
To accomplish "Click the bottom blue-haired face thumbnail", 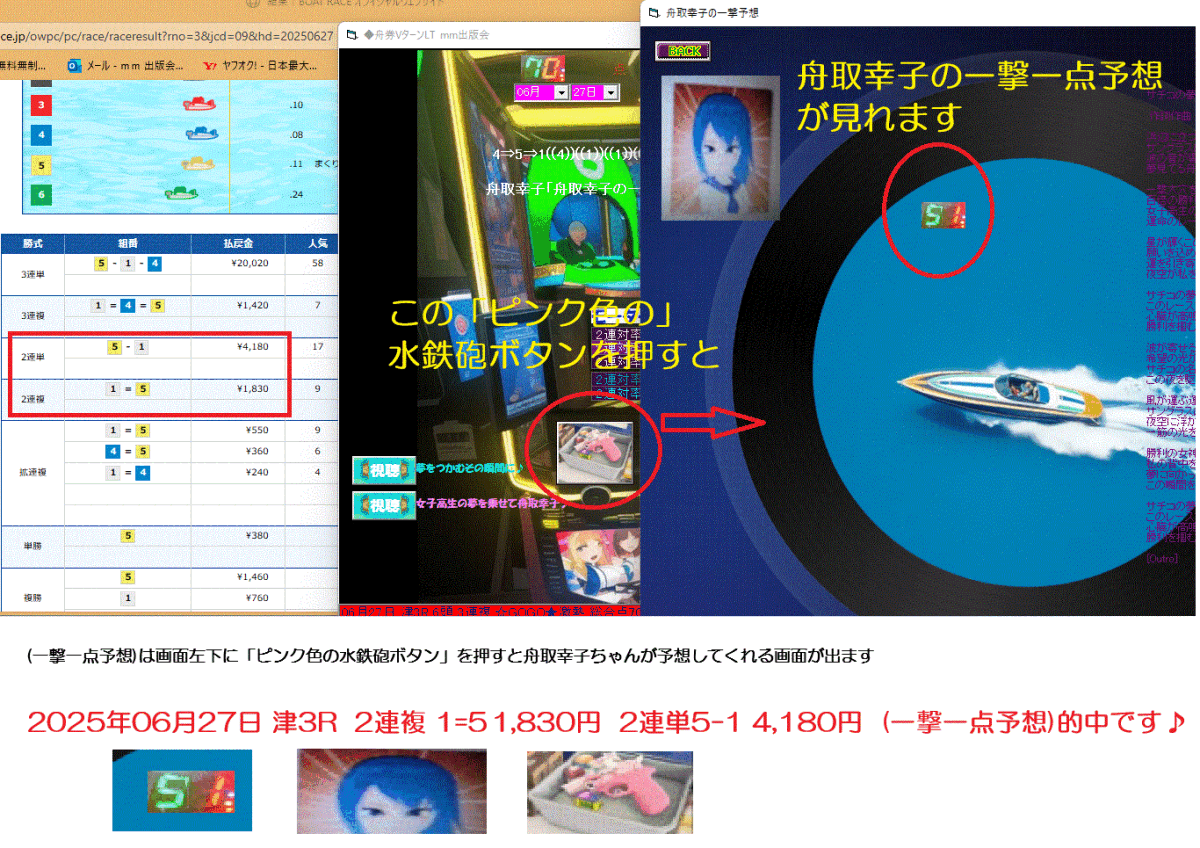I will click(x=392, y=791).
